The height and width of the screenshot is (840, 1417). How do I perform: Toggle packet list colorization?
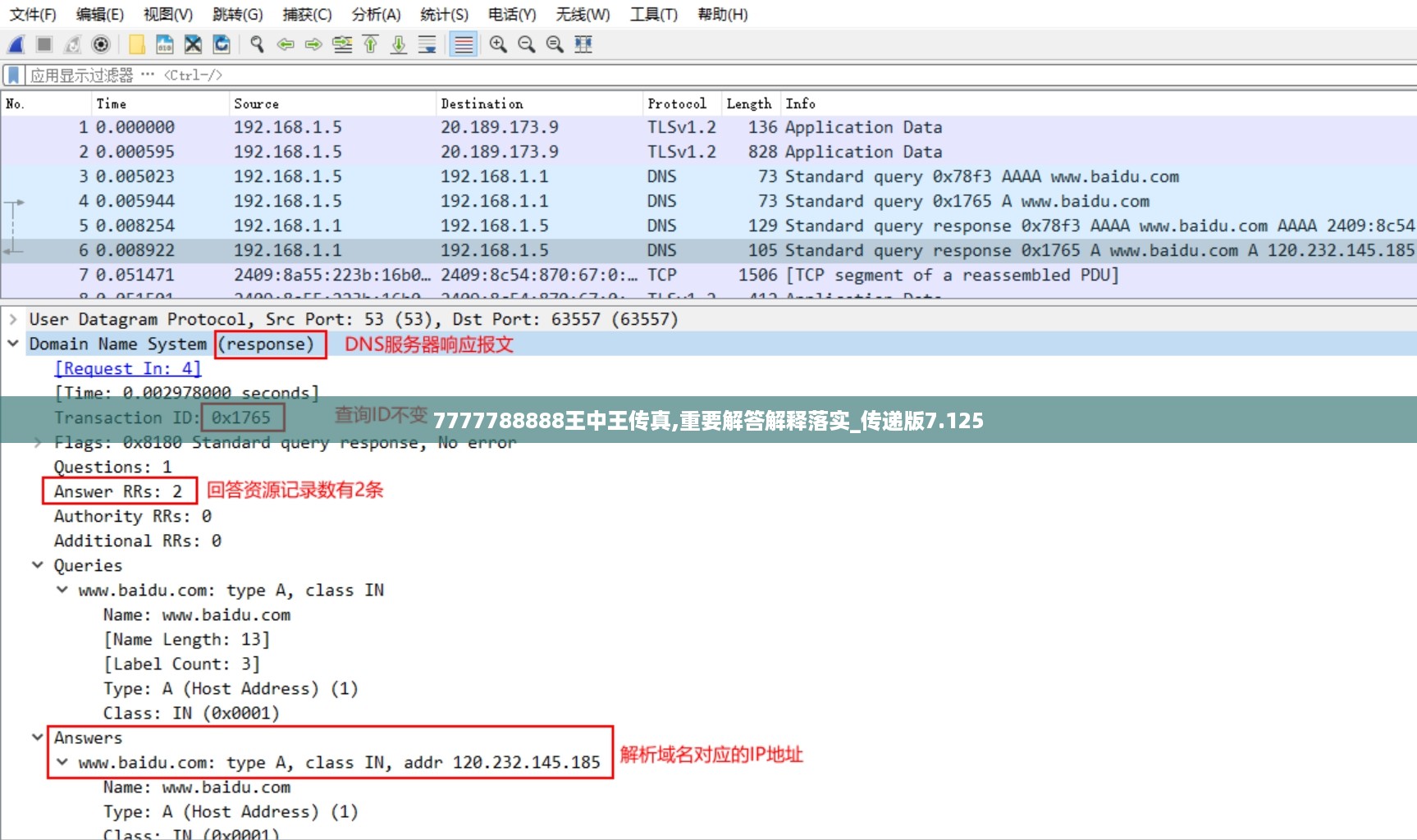(464, 44)
